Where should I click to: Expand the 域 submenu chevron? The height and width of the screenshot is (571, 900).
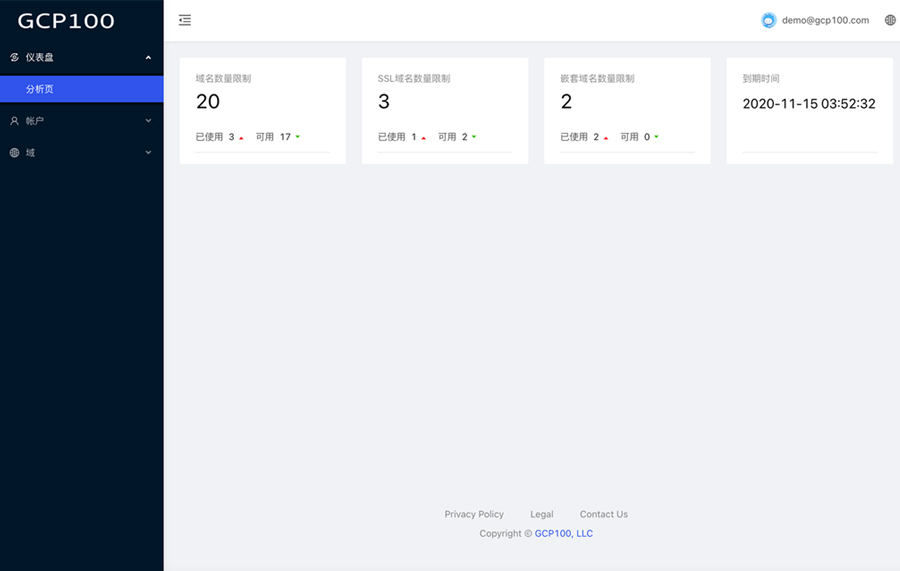click(x=148, y=153)
